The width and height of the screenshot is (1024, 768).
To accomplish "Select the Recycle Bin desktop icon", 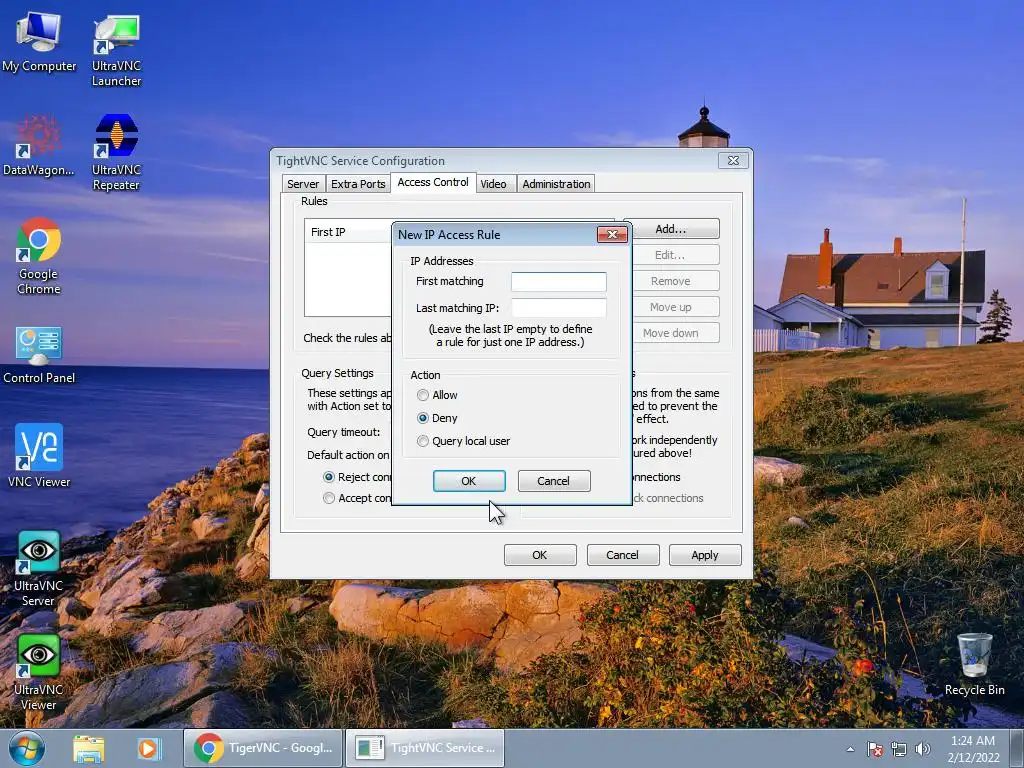I will pos(974,664).
